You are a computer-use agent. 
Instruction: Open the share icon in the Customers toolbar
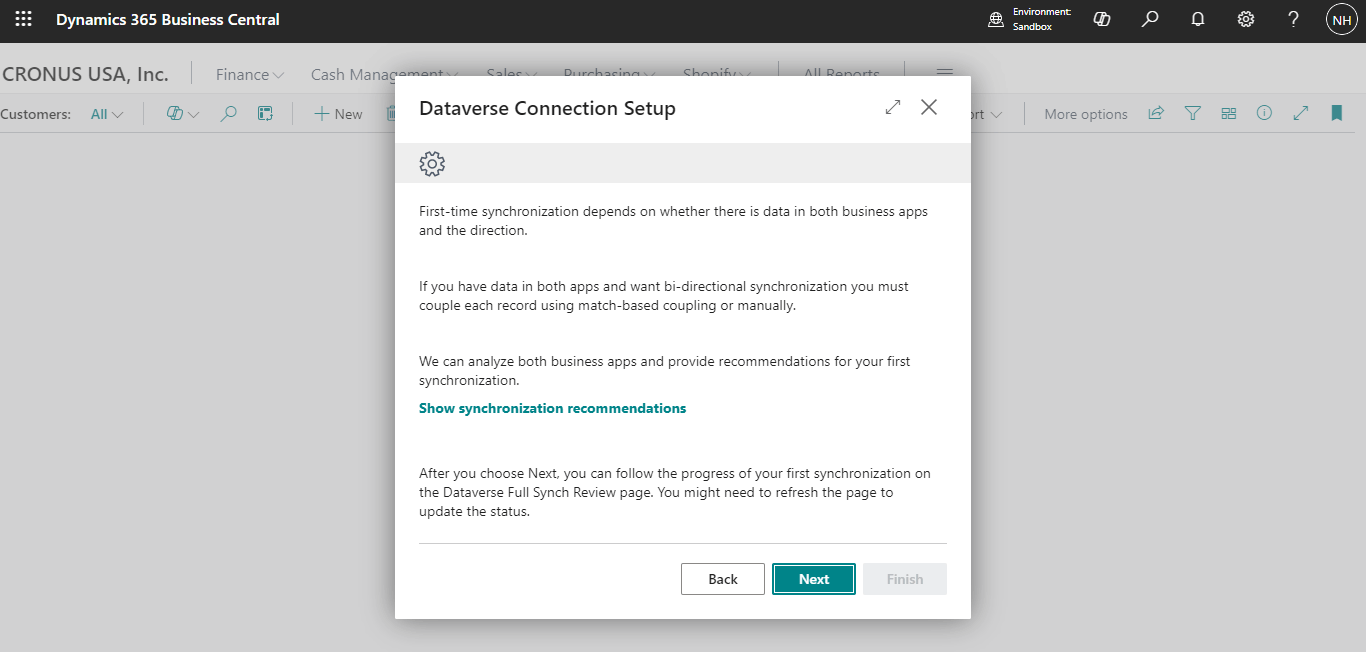[1156, 114]
